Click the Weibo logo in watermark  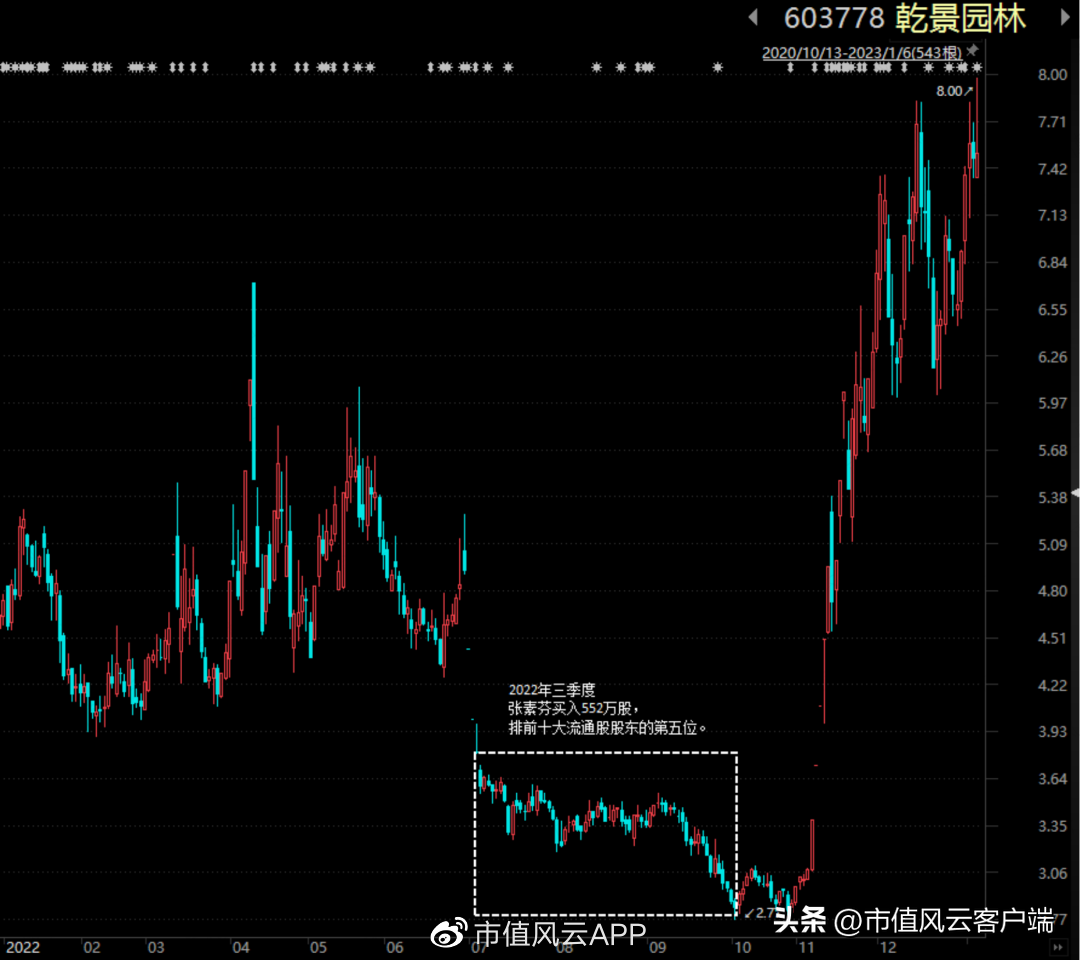(448, 933)
